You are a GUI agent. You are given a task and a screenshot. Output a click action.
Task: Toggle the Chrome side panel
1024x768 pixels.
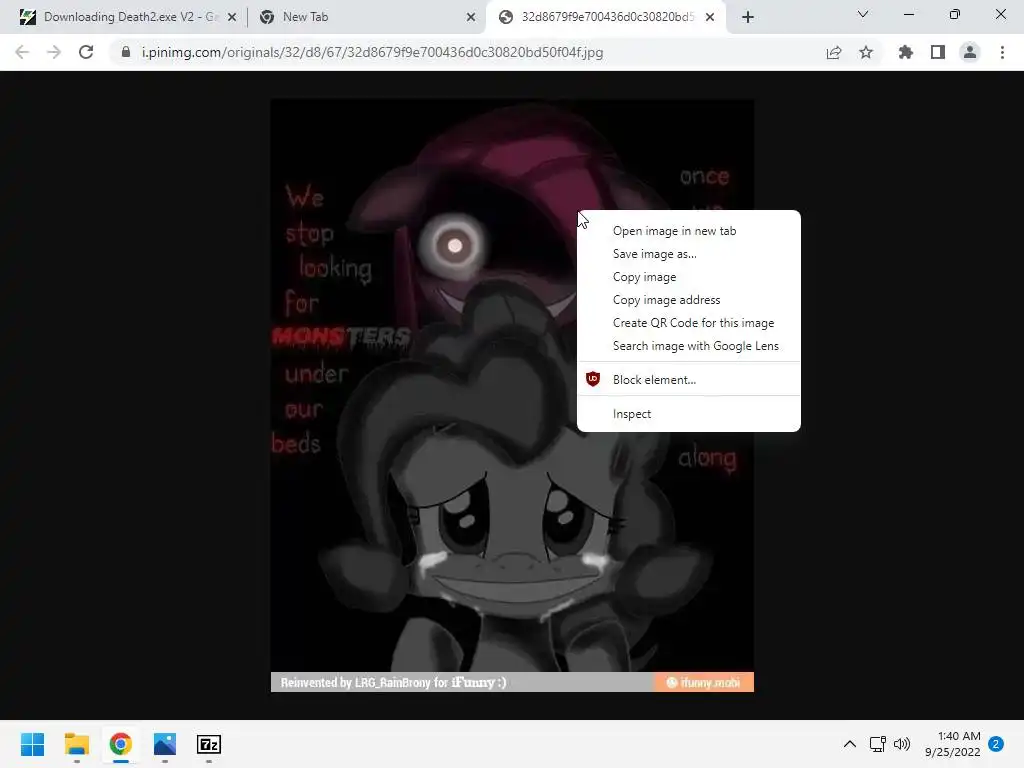(938, 52)
